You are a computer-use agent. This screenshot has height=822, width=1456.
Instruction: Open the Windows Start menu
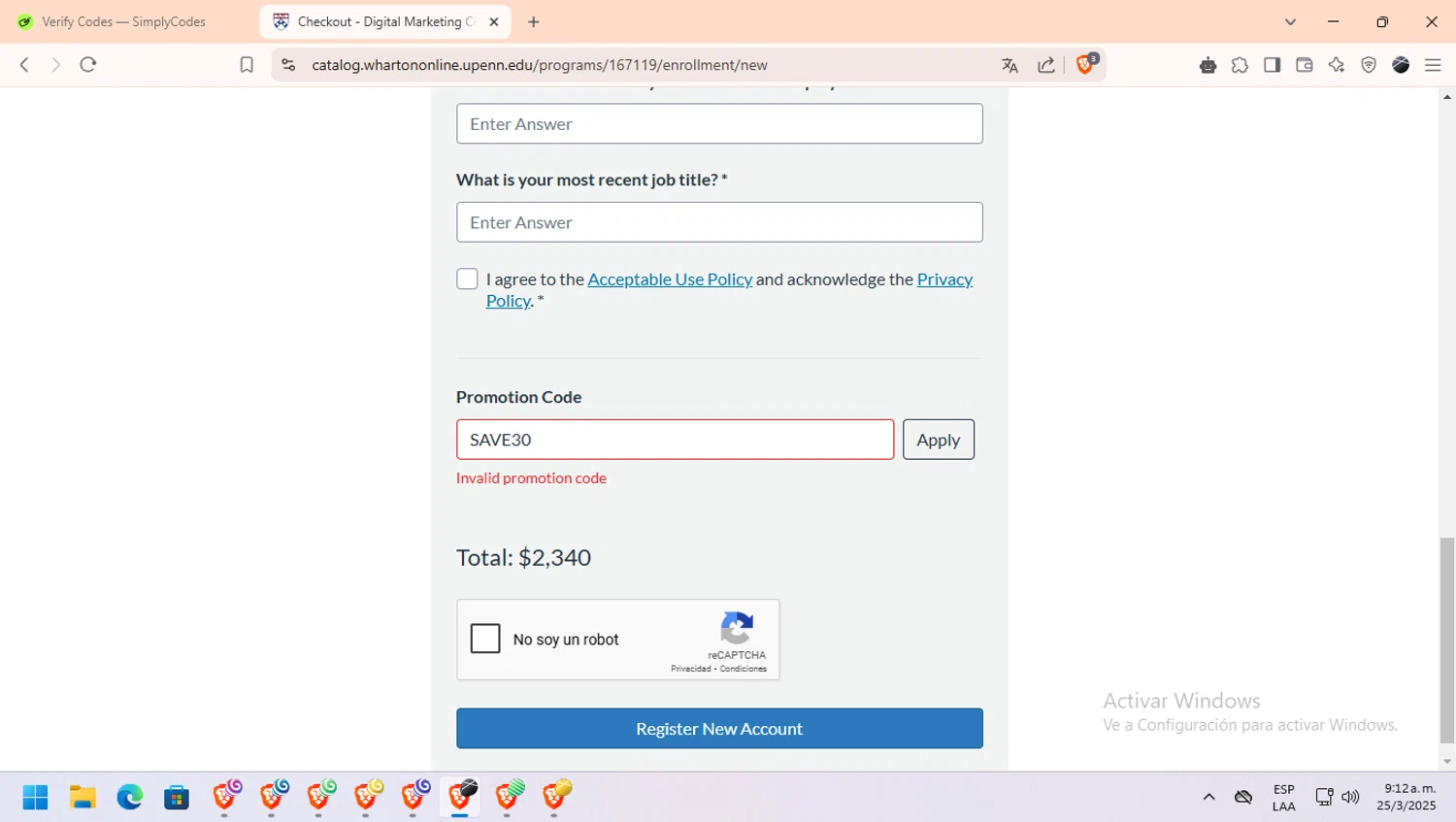pos(36,798)
